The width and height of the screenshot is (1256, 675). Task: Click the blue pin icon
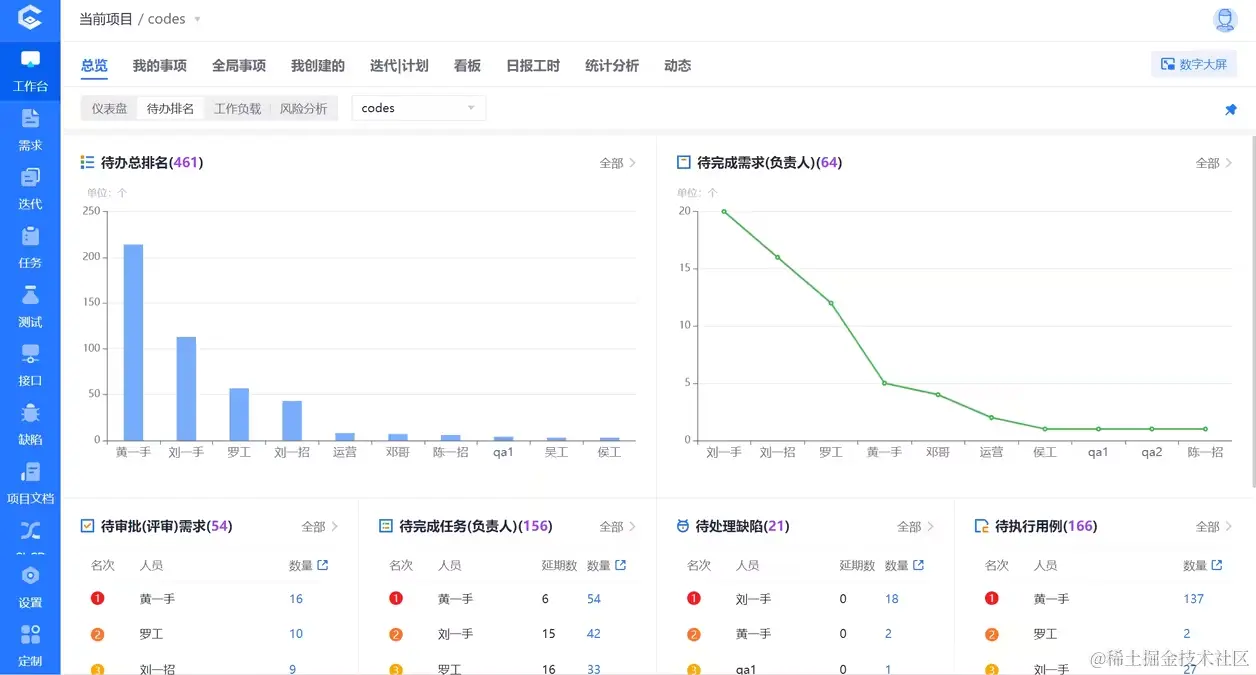1231,110
